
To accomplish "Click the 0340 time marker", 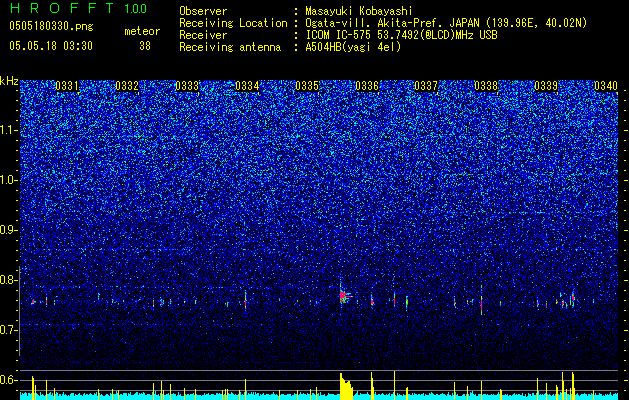I will [606, 86].
